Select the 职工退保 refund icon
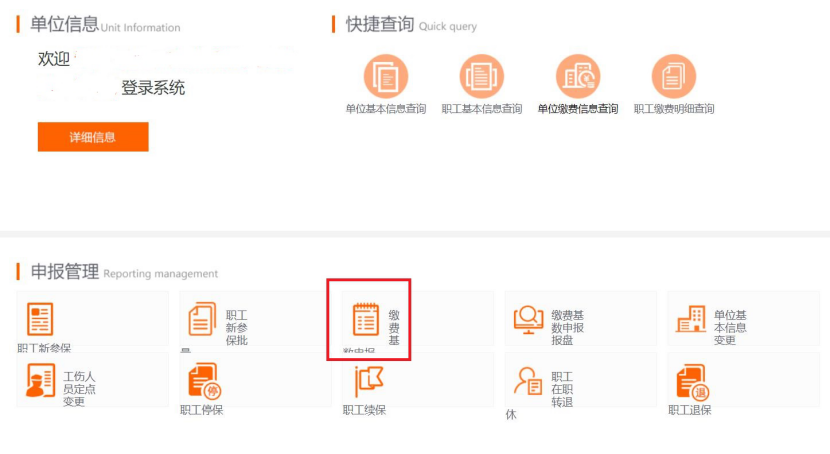The image size is (830, 454). click(x=692, y=382)
